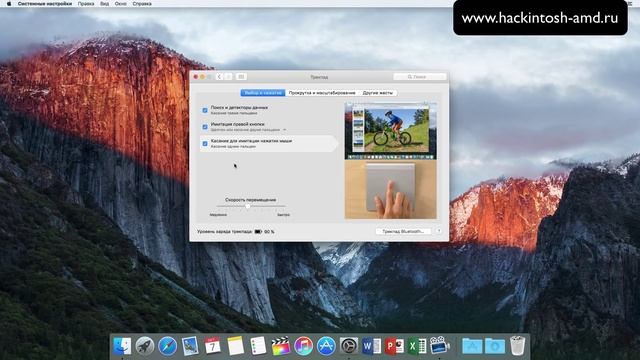640x360 pixels.
Task: Open App Store icon in dock
Action: (326, 346)
